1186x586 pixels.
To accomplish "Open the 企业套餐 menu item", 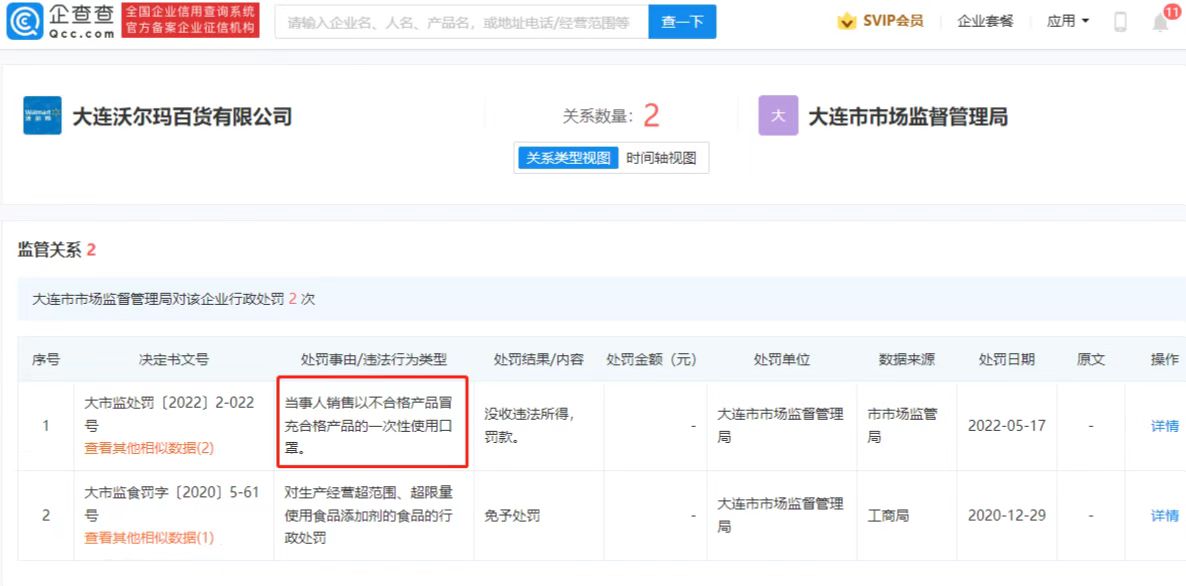I will (x=984, y=21).
